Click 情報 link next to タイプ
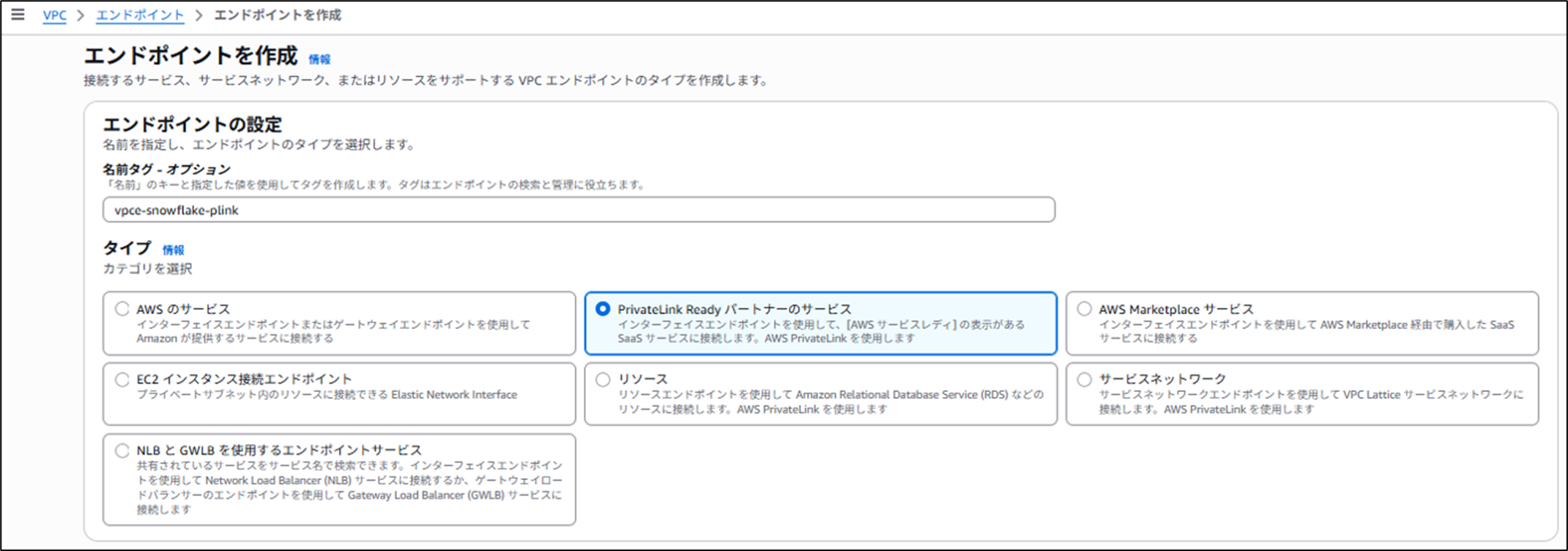This screenshot has width=1568, height=551. [174, 250]
